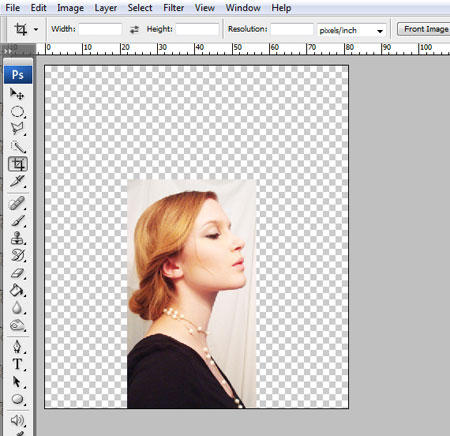This screenshot has height=436, width=450.
Task: Open crop tool preset picker arrow
Action: tap(36, 29)
